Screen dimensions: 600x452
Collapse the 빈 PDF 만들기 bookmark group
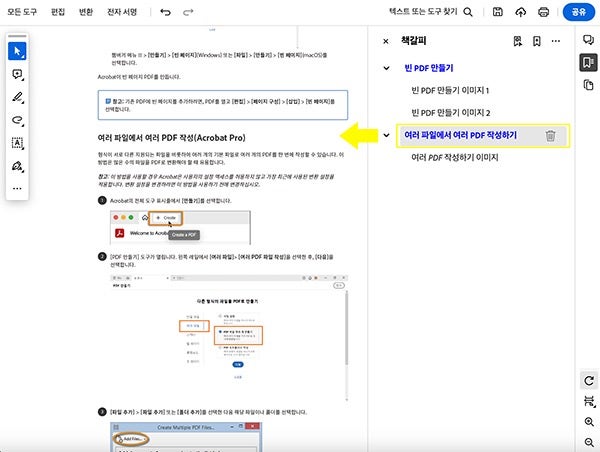coord(386,68)
